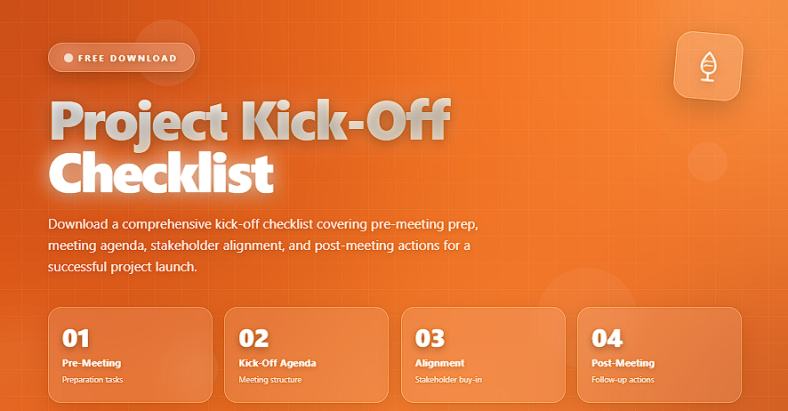Viewport: 788px width, 411px height.
Task: Click the "03" number label
Action: pos(430,338)
